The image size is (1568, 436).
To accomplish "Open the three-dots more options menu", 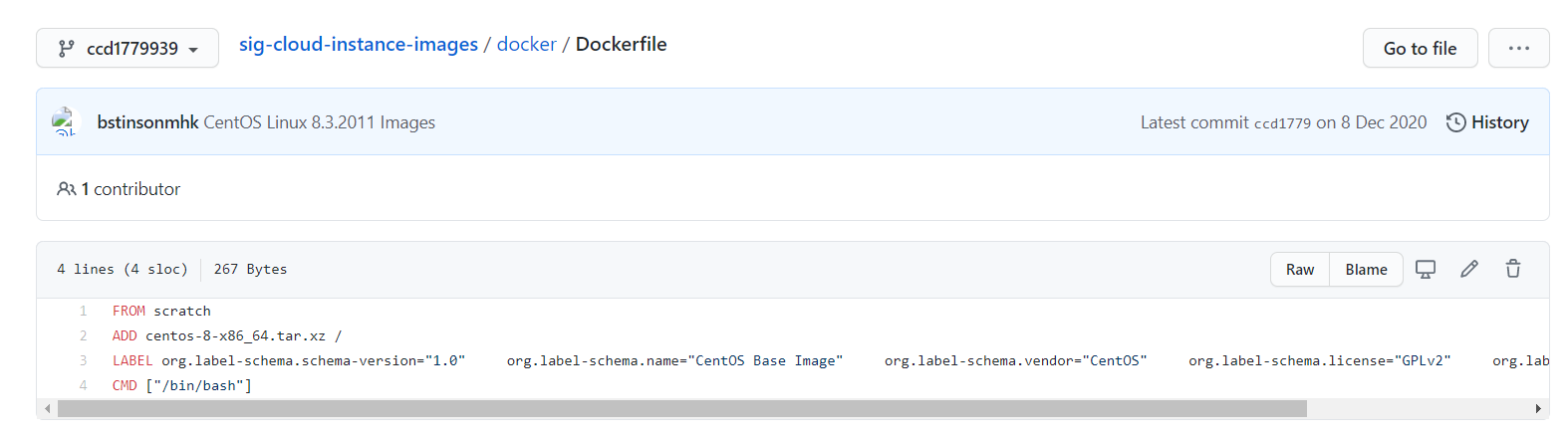I will [x=1518, y=48].
